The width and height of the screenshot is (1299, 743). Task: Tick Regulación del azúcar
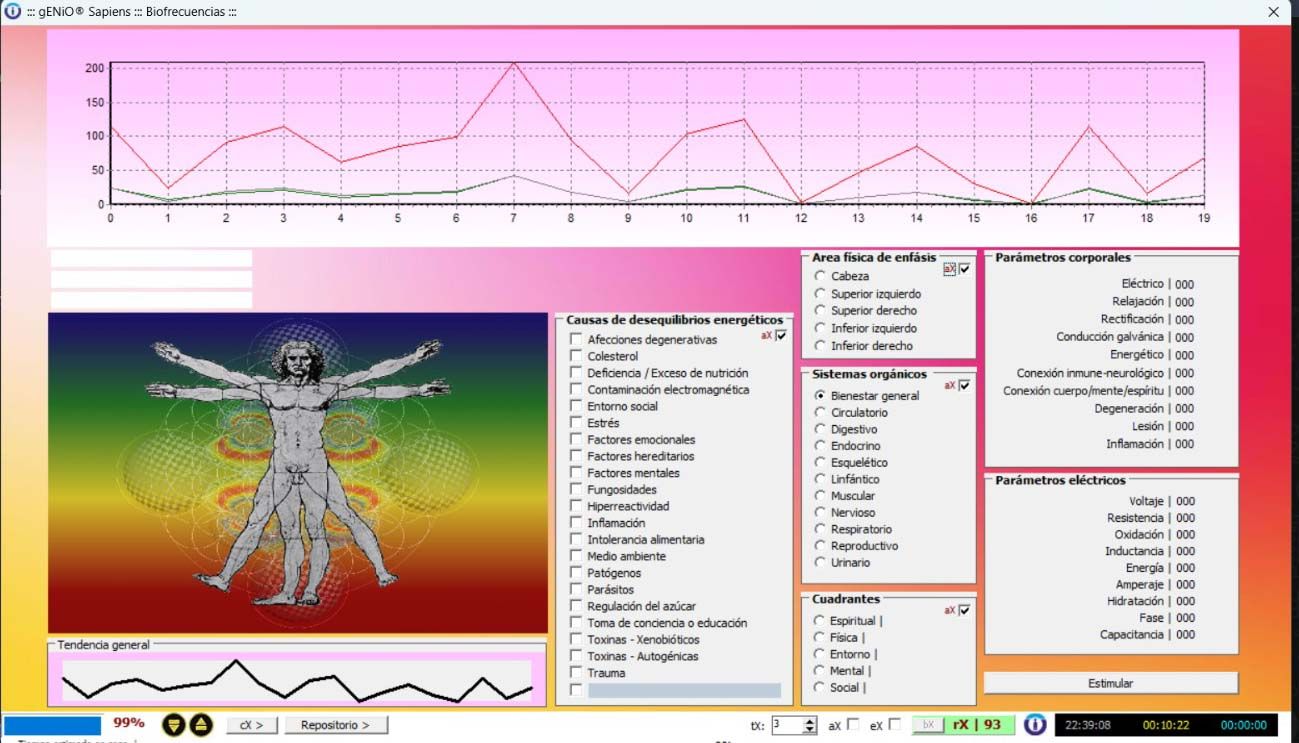[577, 606]
